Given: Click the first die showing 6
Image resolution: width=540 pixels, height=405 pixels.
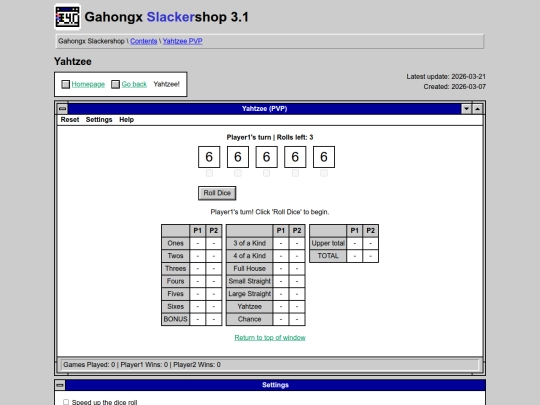Looking at the screenshot, I should (209, 157).
